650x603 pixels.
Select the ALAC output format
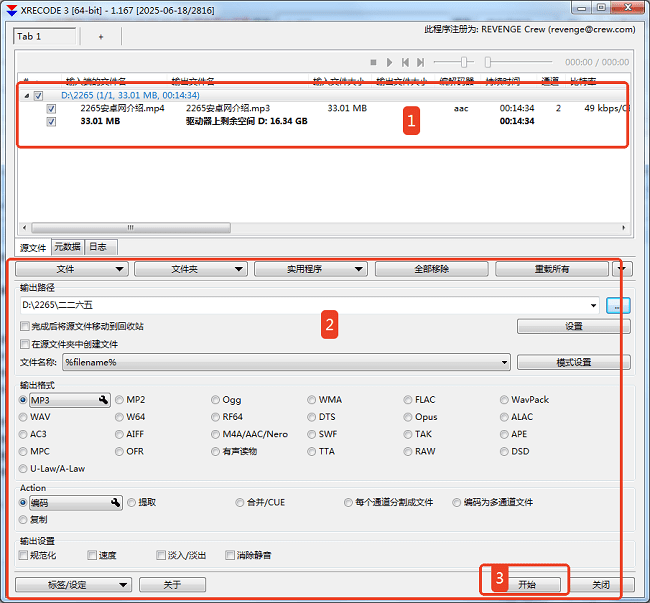(x=504, y=417)
